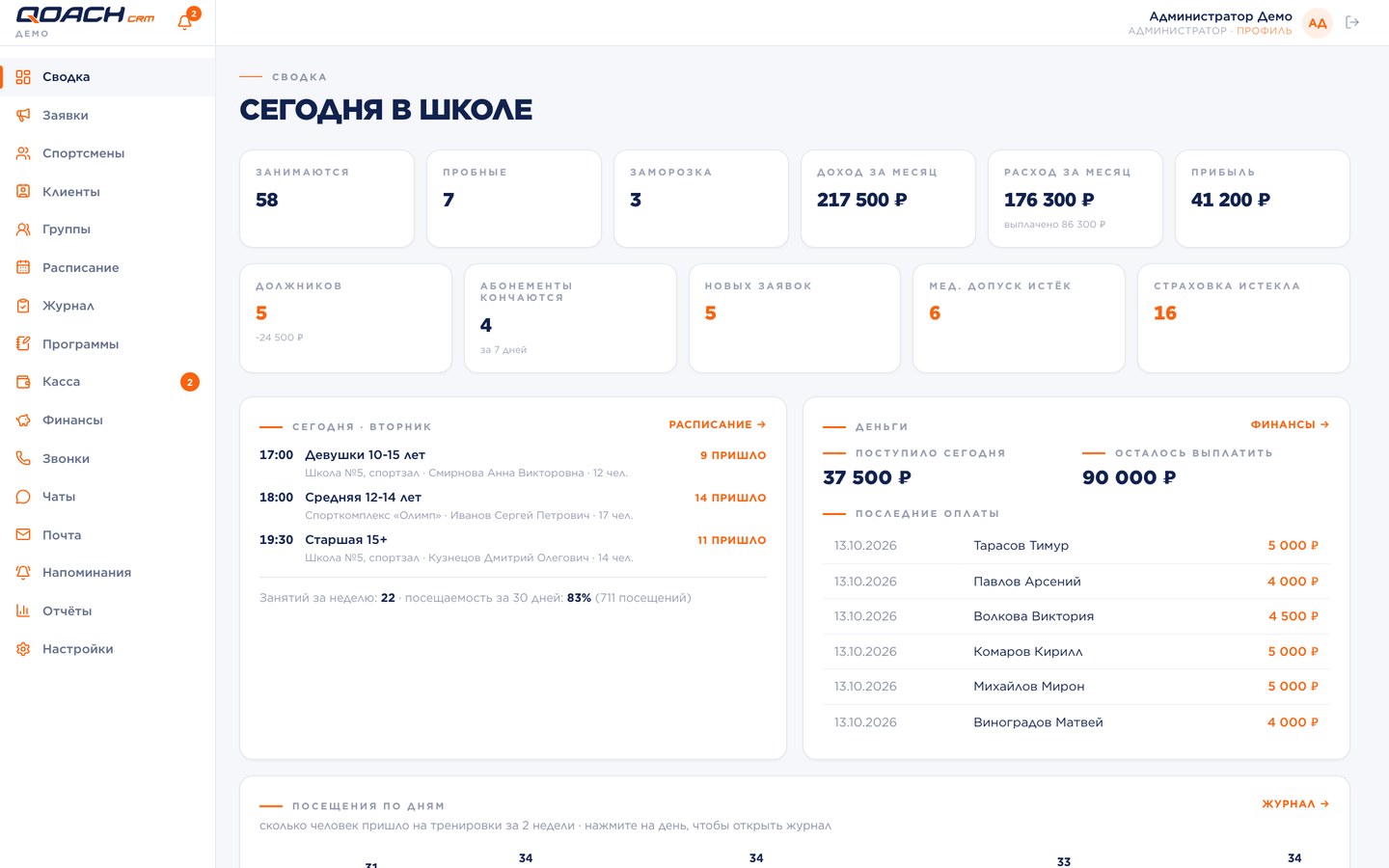The image size is (1389, 868).
Task: Click the AA user avatar
Action: [1318, 23]
